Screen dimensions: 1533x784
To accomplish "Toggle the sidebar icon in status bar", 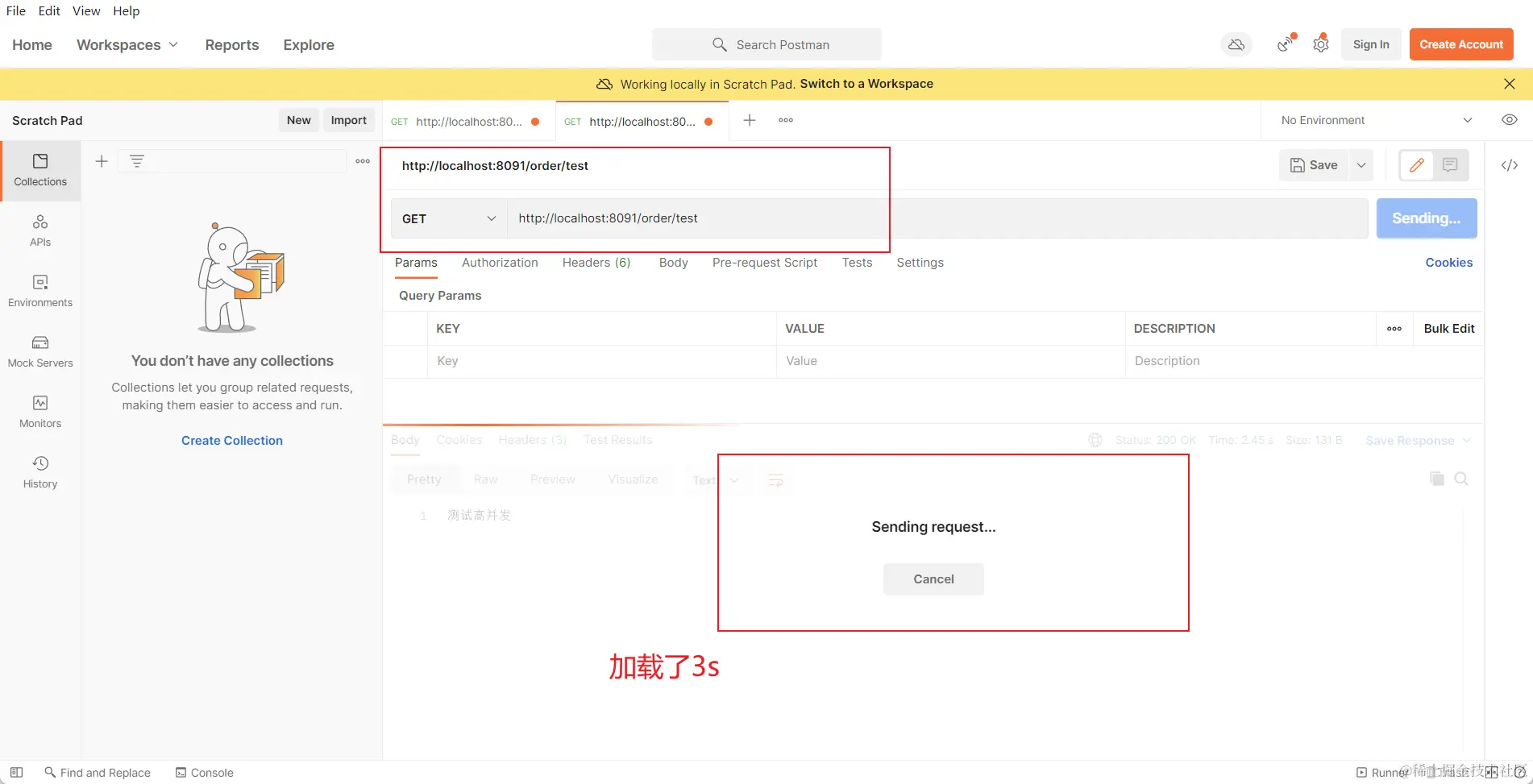I will pyautogui.click(x=16, y=772).
